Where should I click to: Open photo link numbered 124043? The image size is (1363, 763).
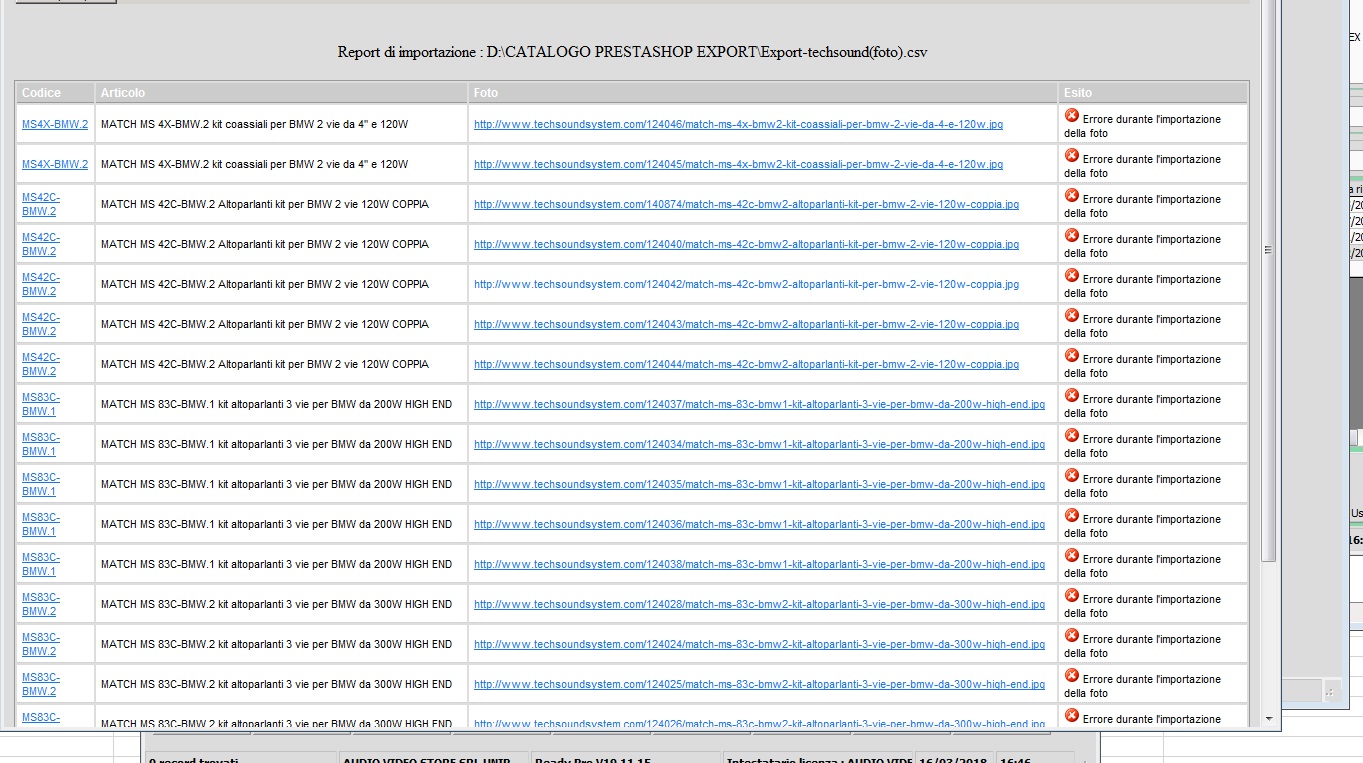pyautogui.click(x=746, y=325)
